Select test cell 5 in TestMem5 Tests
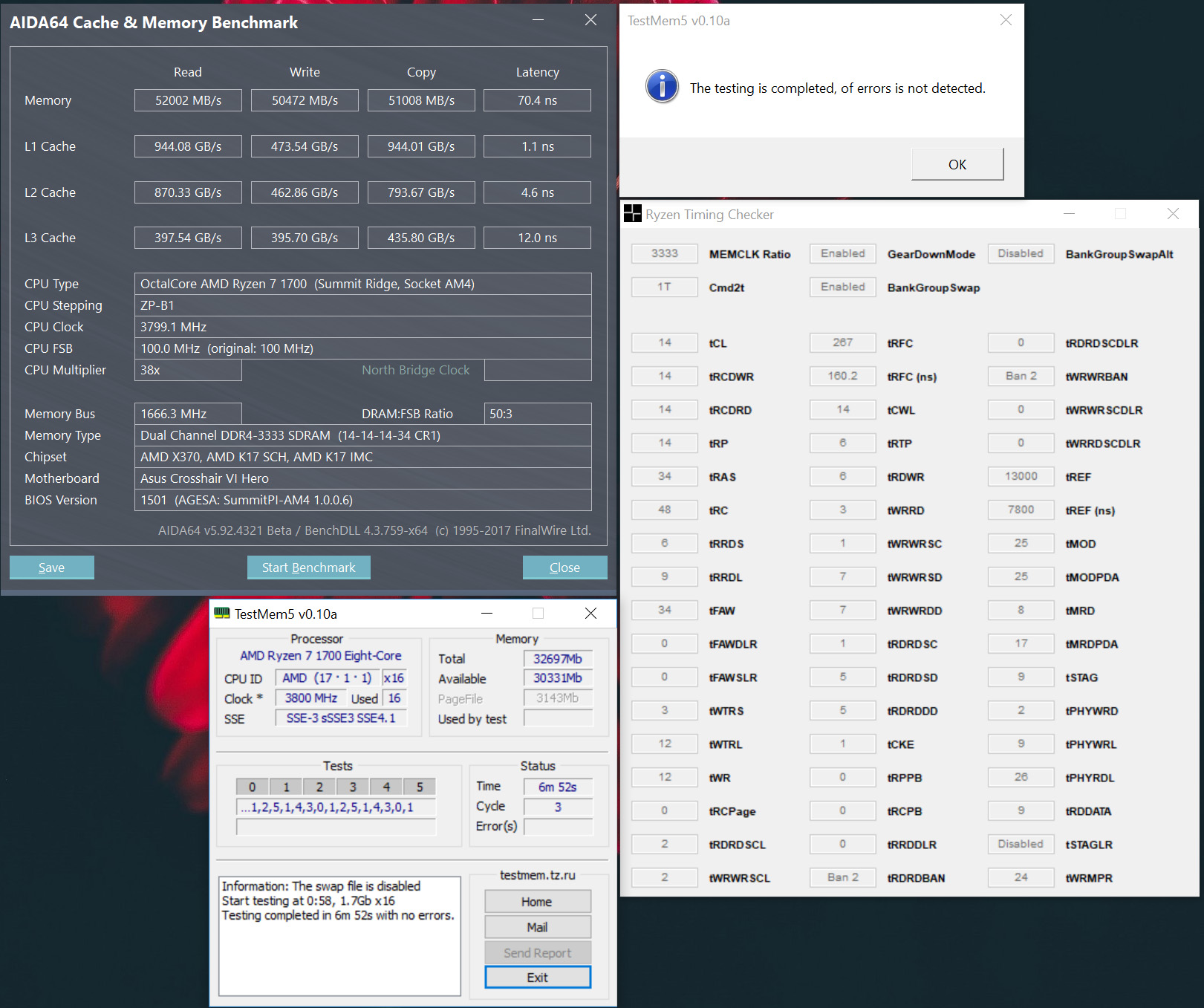This screenshot has width=1204, height=1008. coord(420,787)
